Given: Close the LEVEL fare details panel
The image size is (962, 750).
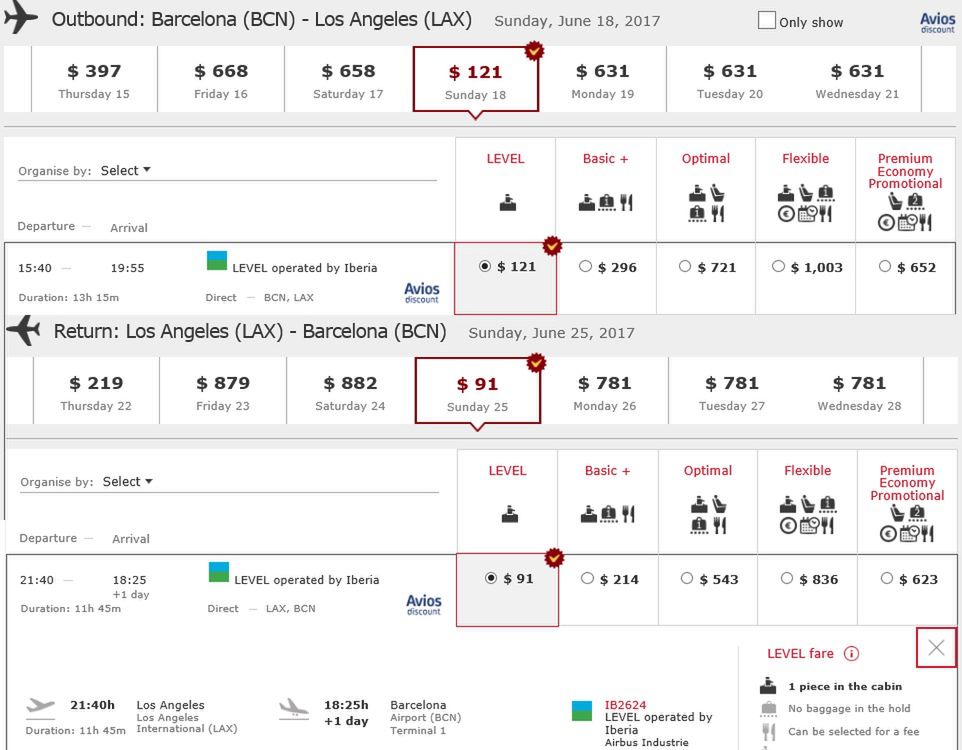Looking at the screenshot, I should pos(936,648).
